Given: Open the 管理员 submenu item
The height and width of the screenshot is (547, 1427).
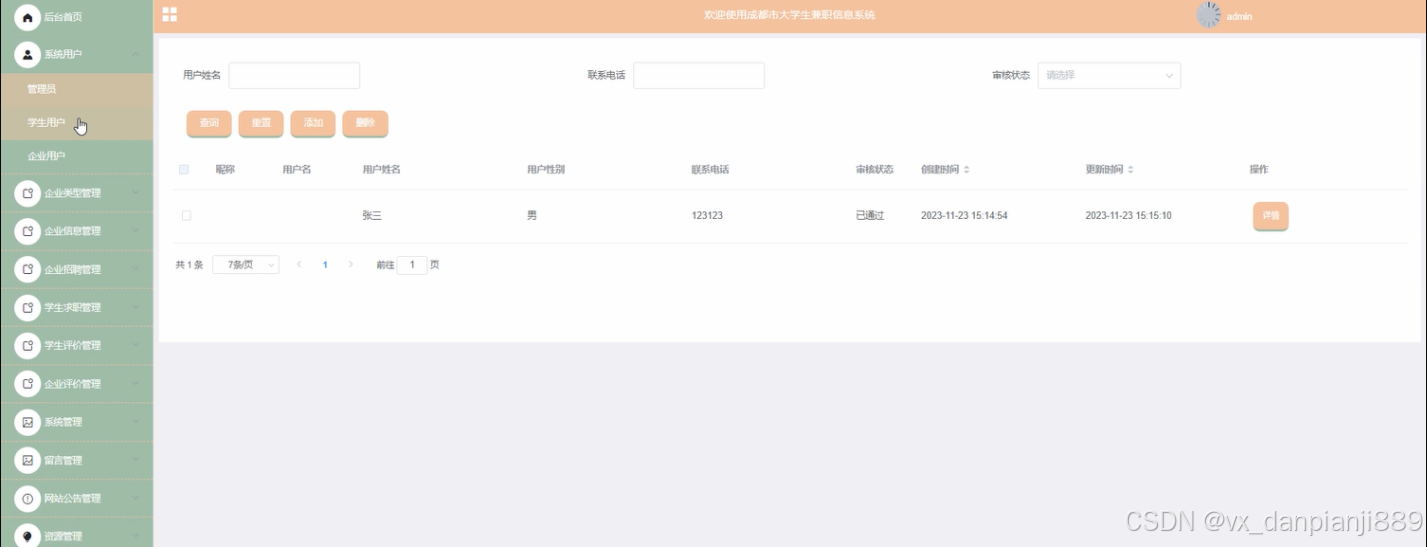Looking at the screenshot, I should coord(76,89).
